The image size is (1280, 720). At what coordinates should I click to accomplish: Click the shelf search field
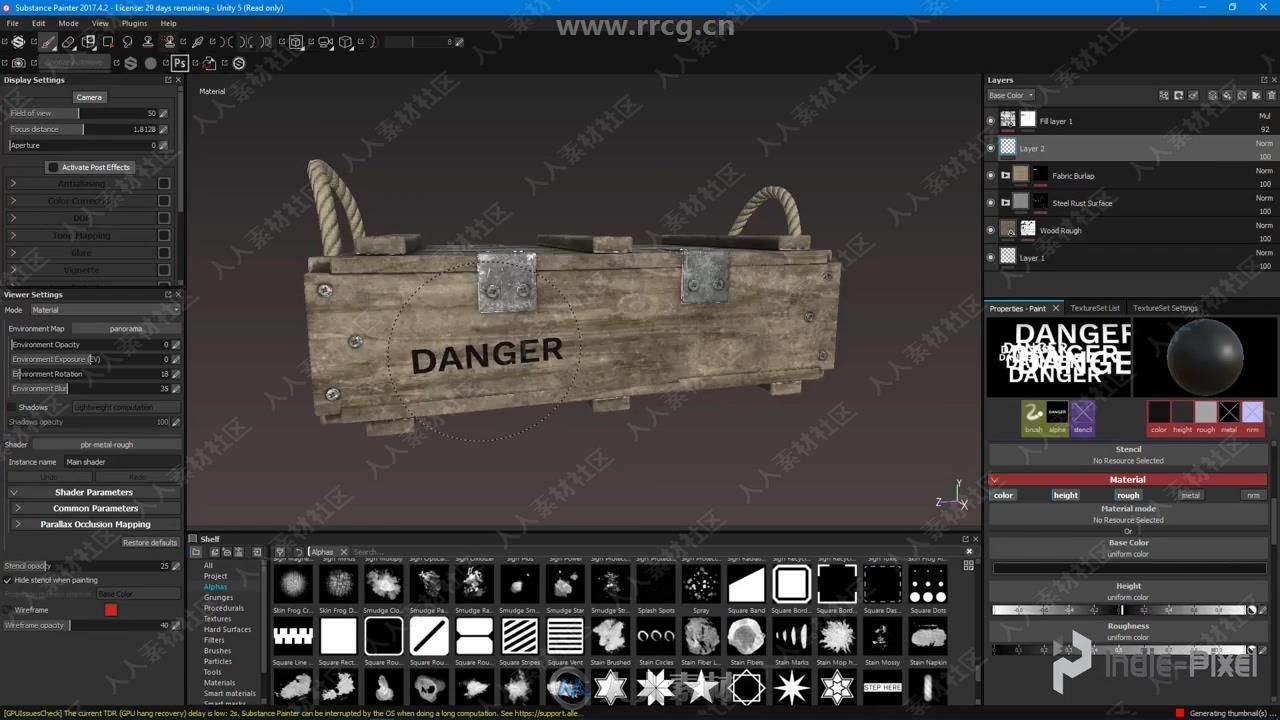tap(655, 552)
